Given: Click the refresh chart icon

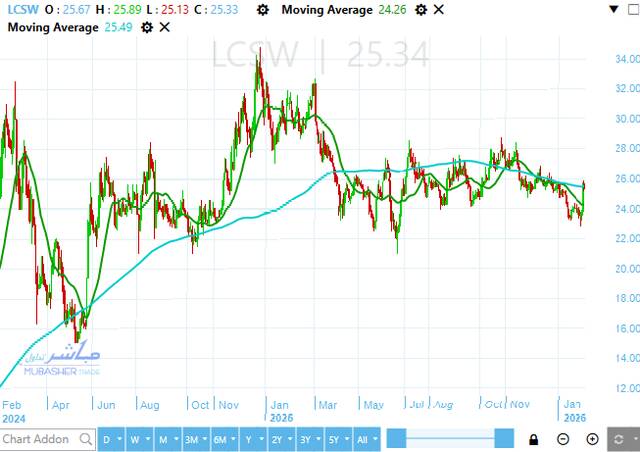Looking at the screenshot, I should click(x=621, y=439).
